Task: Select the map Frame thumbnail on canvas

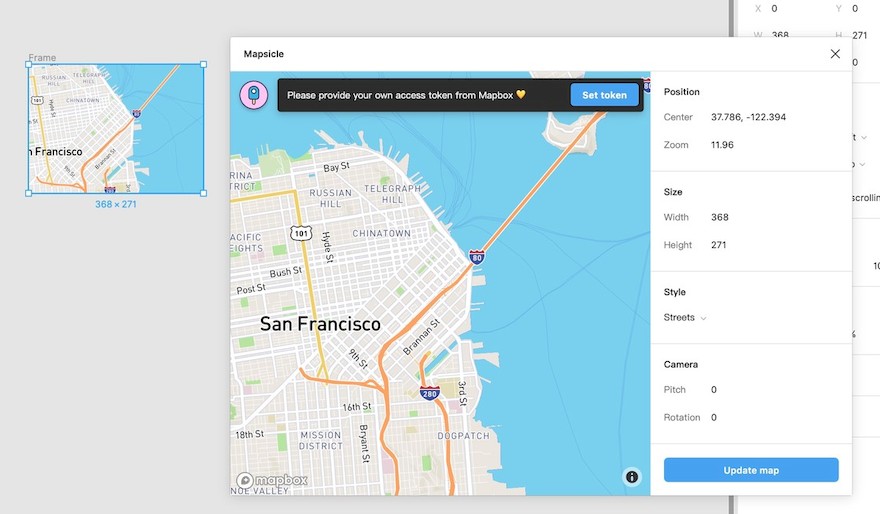Action: pyautogui.click(x=116, y=128)
